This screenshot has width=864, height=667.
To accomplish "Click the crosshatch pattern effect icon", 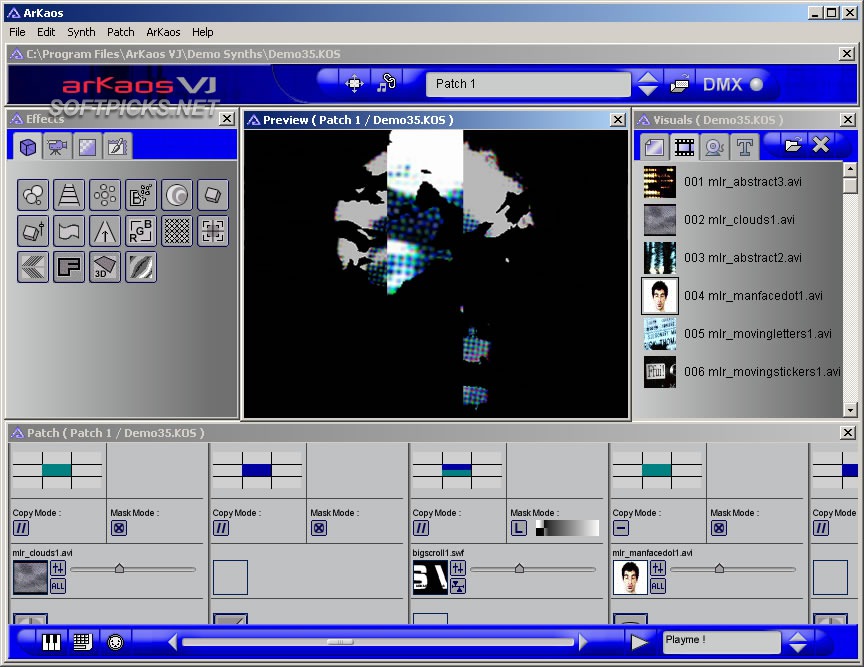I will [x=175, y=231].
